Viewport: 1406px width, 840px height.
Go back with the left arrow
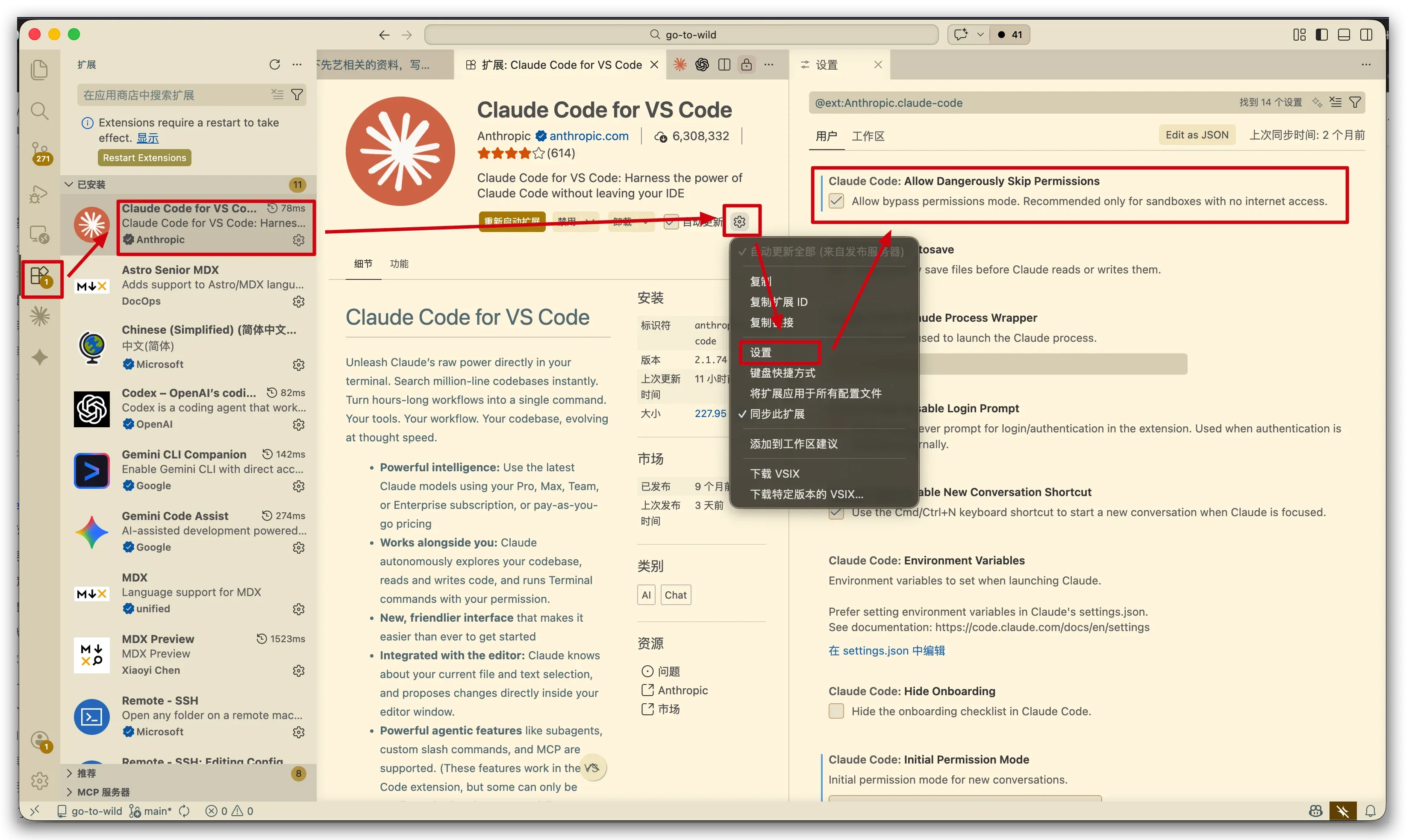click(384, 35)
